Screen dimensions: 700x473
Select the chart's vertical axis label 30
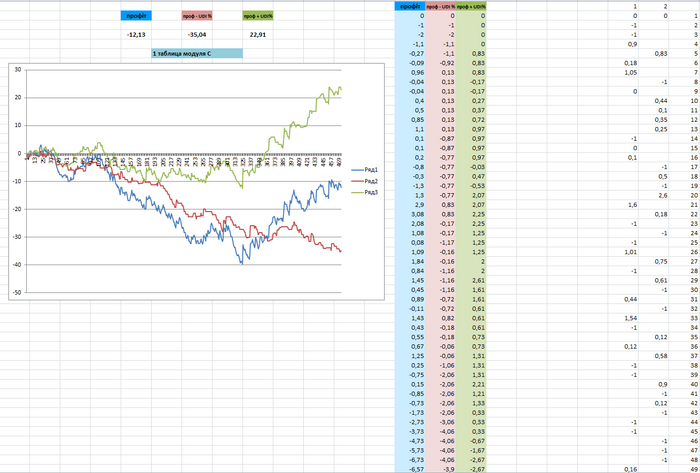(18, 70)
